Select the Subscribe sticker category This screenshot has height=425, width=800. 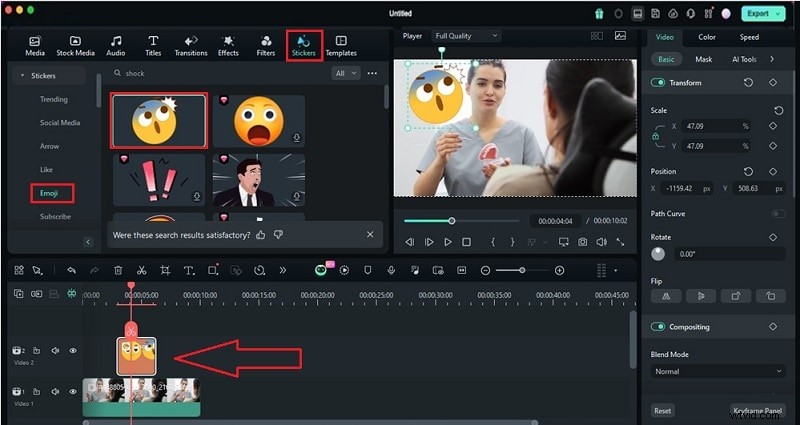point(55,217)
